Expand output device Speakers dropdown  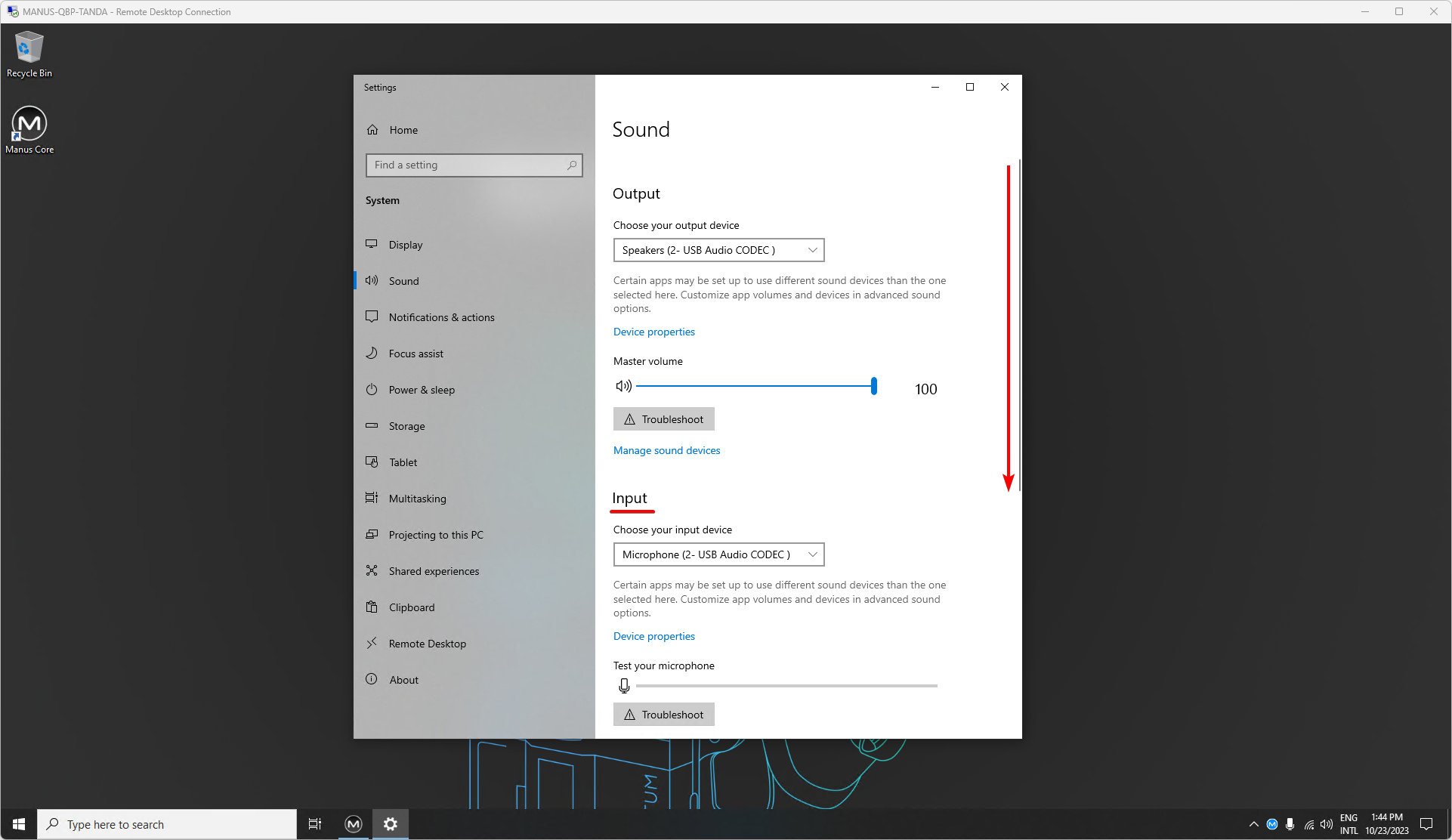[x=718, y=250]
